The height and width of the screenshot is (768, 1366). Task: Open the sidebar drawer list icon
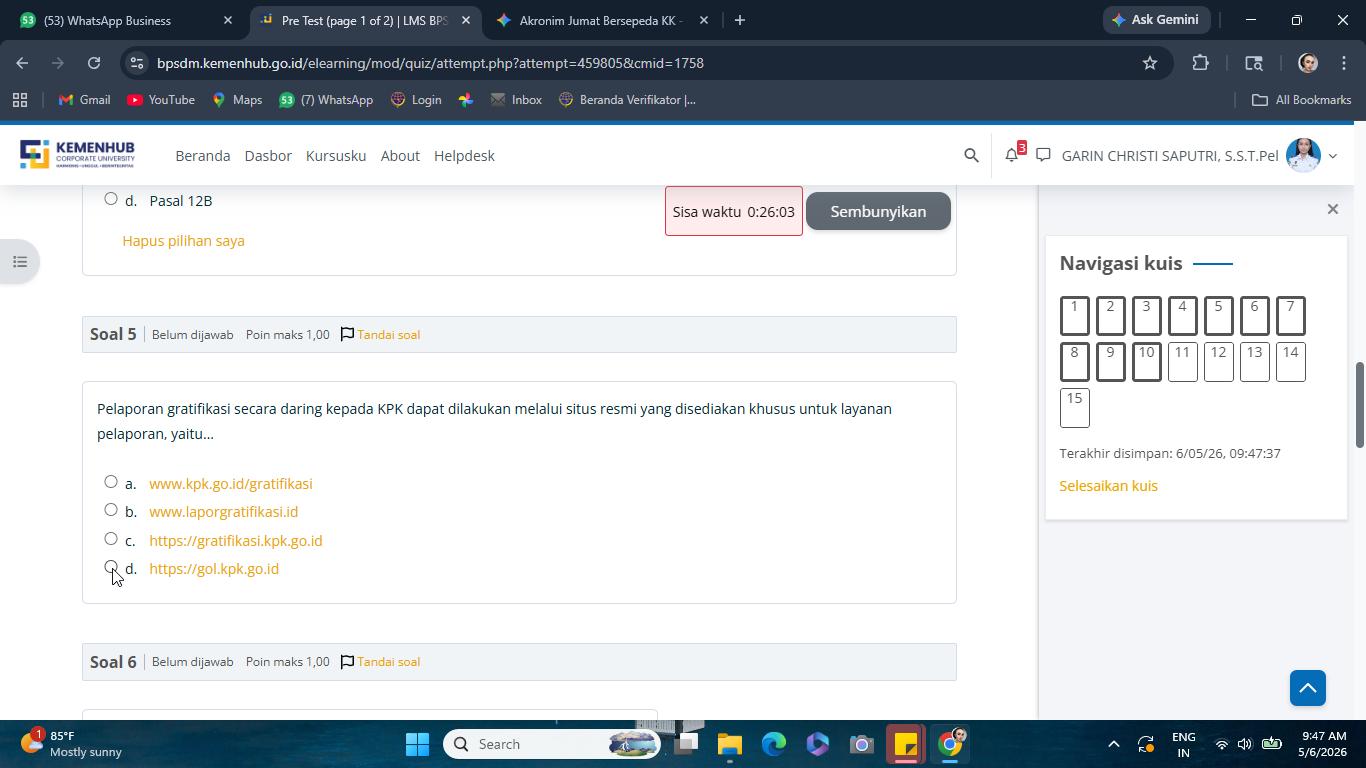click(x=20, y=262)
